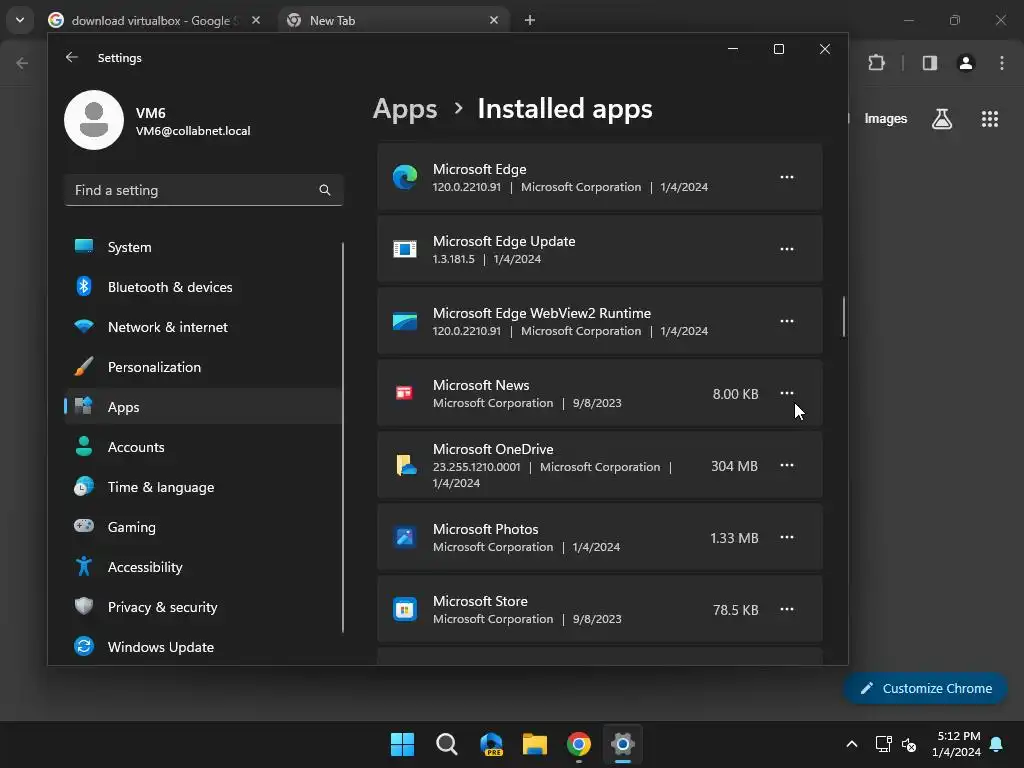Click the Edge WebView2 Runtime icon
The image size is (1024, 768).
pos(405,321)
